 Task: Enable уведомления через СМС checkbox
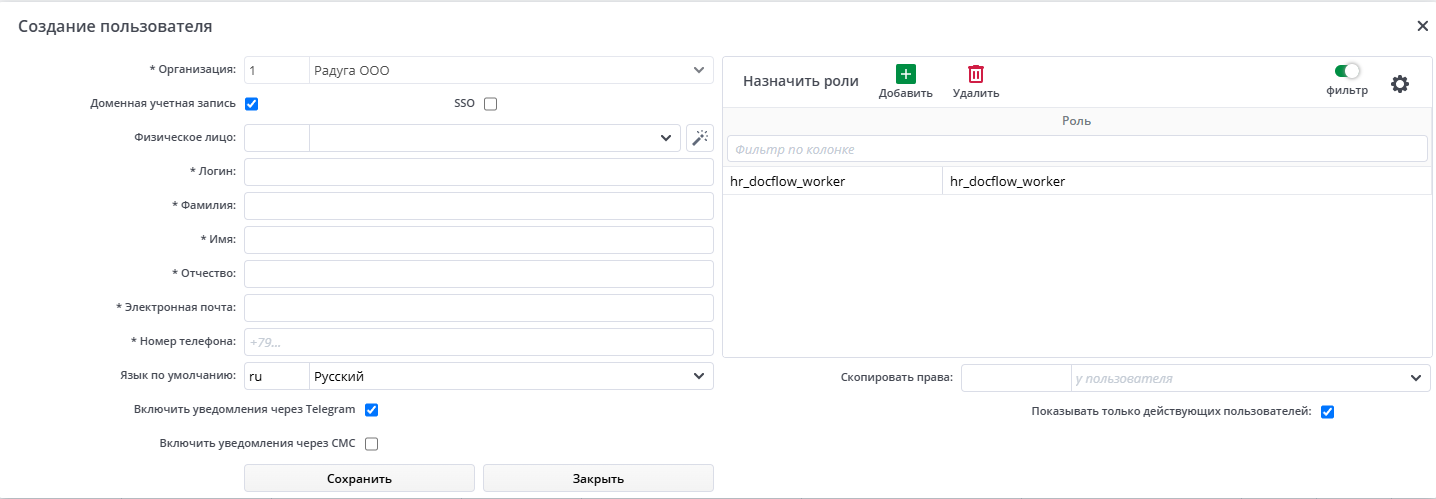coord(371,443)
